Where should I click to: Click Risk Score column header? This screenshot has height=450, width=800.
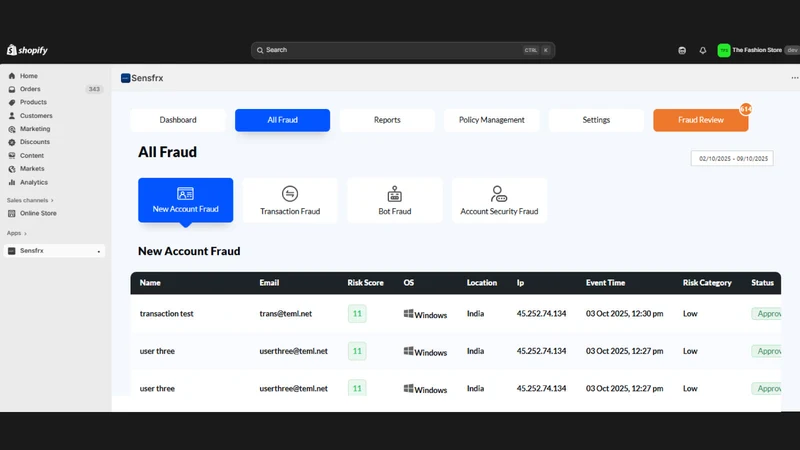(x=365, y=283)
